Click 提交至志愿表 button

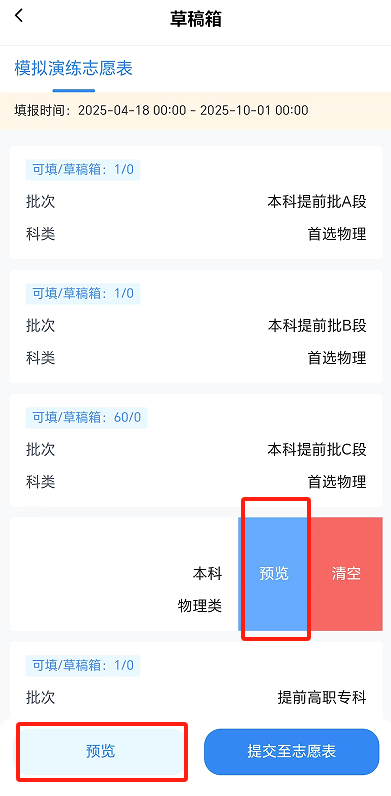pos(291,752)
